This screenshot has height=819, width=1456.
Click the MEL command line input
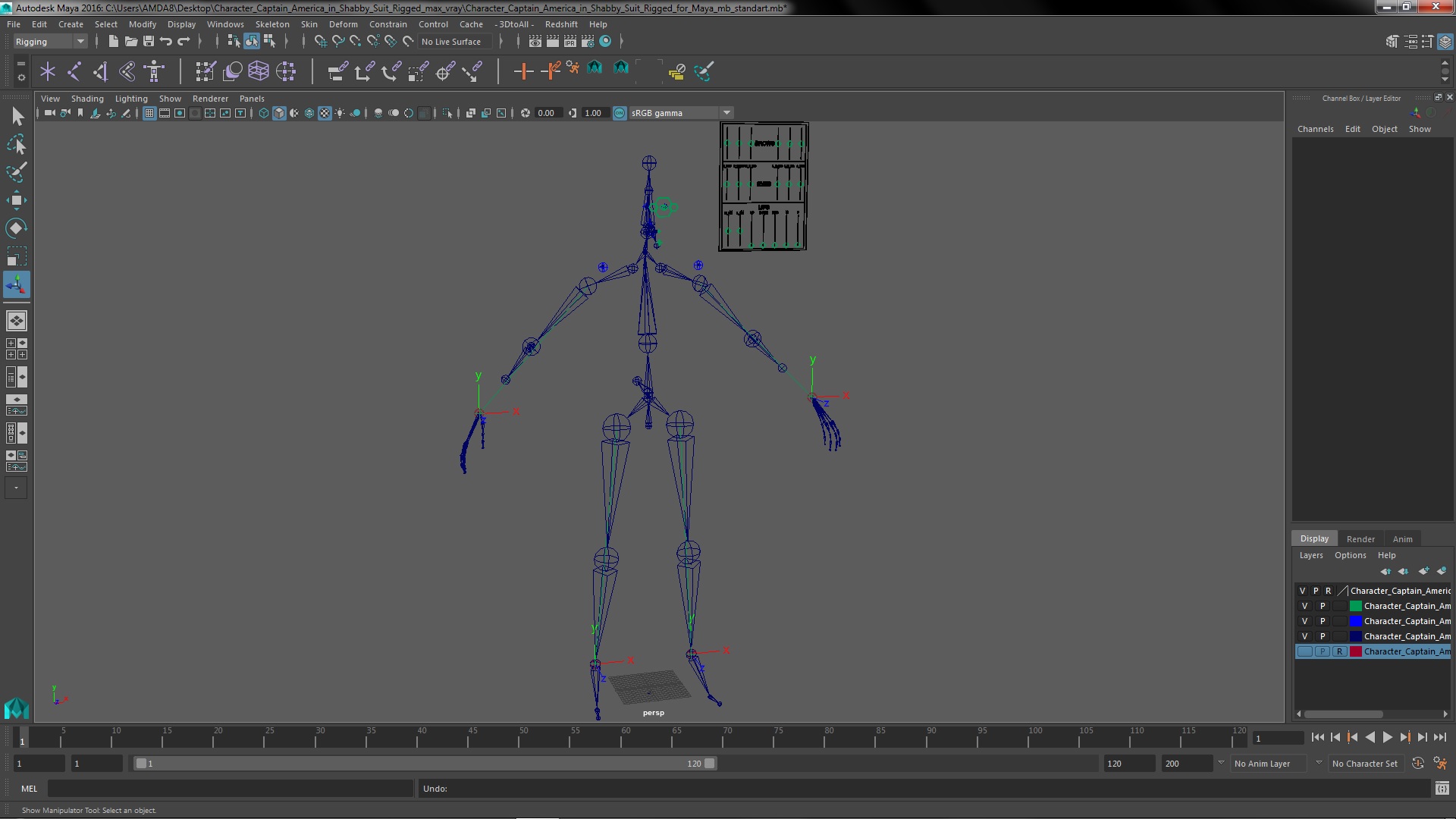click(230, 789)
